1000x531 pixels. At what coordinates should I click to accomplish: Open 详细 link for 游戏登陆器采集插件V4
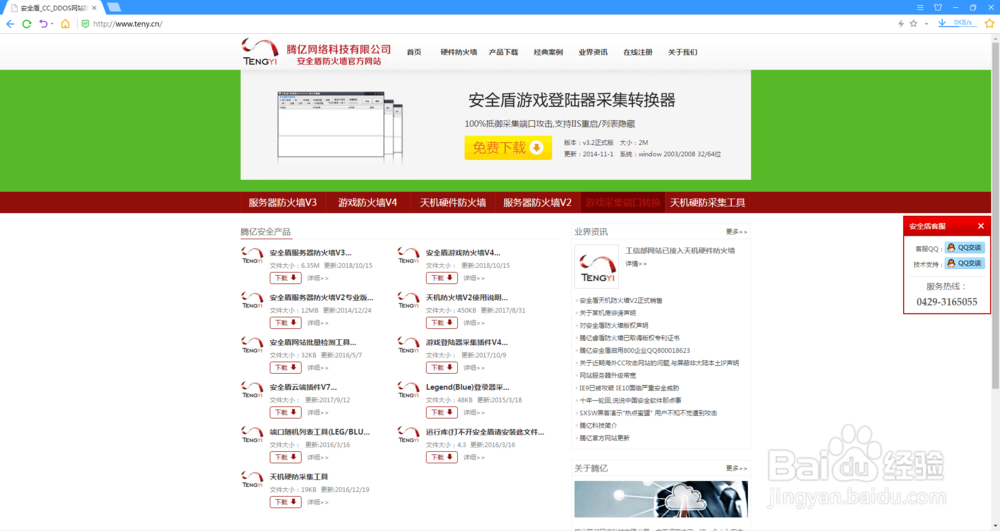click(x=474, y=368)
